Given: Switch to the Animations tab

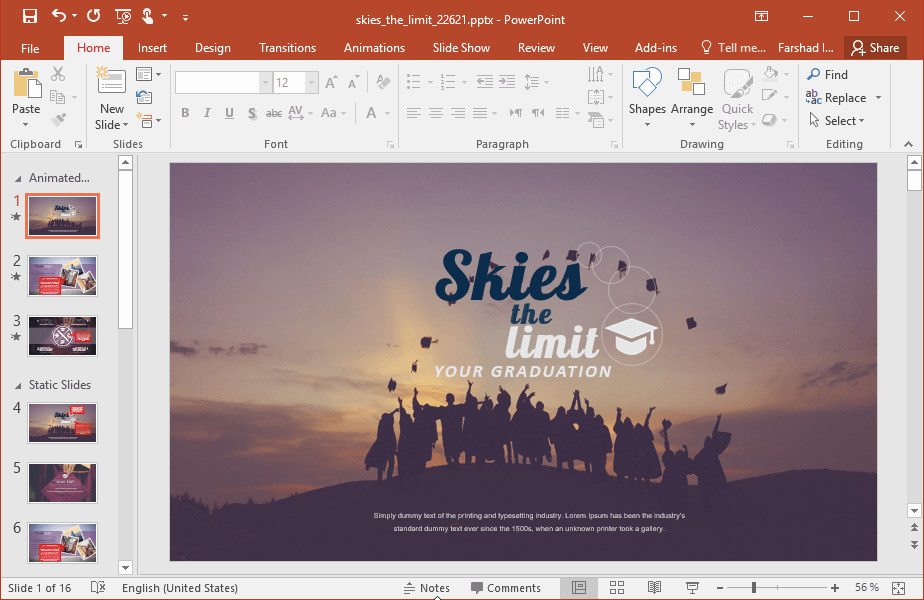Looking at the screenshot, I should click(374, 48).
